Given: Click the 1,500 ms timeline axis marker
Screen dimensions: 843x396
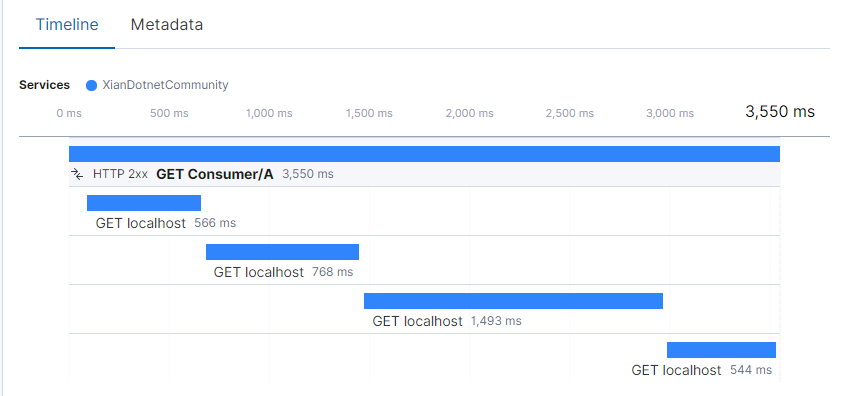Looking at the screenshot, I should click(x=369, y=113).
